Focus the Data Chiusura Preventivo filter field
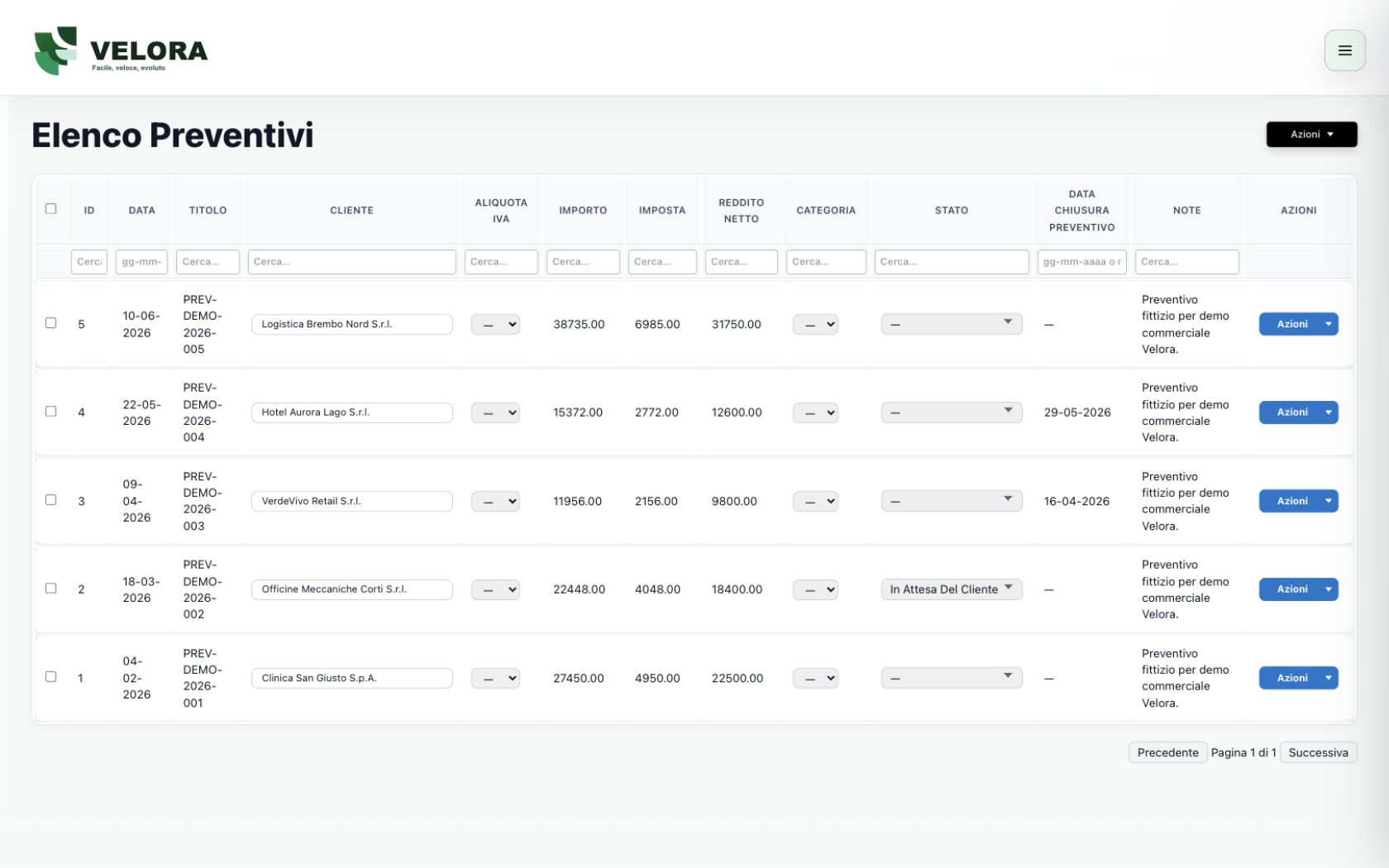The image size is (1389, 868). (1081, 262)
